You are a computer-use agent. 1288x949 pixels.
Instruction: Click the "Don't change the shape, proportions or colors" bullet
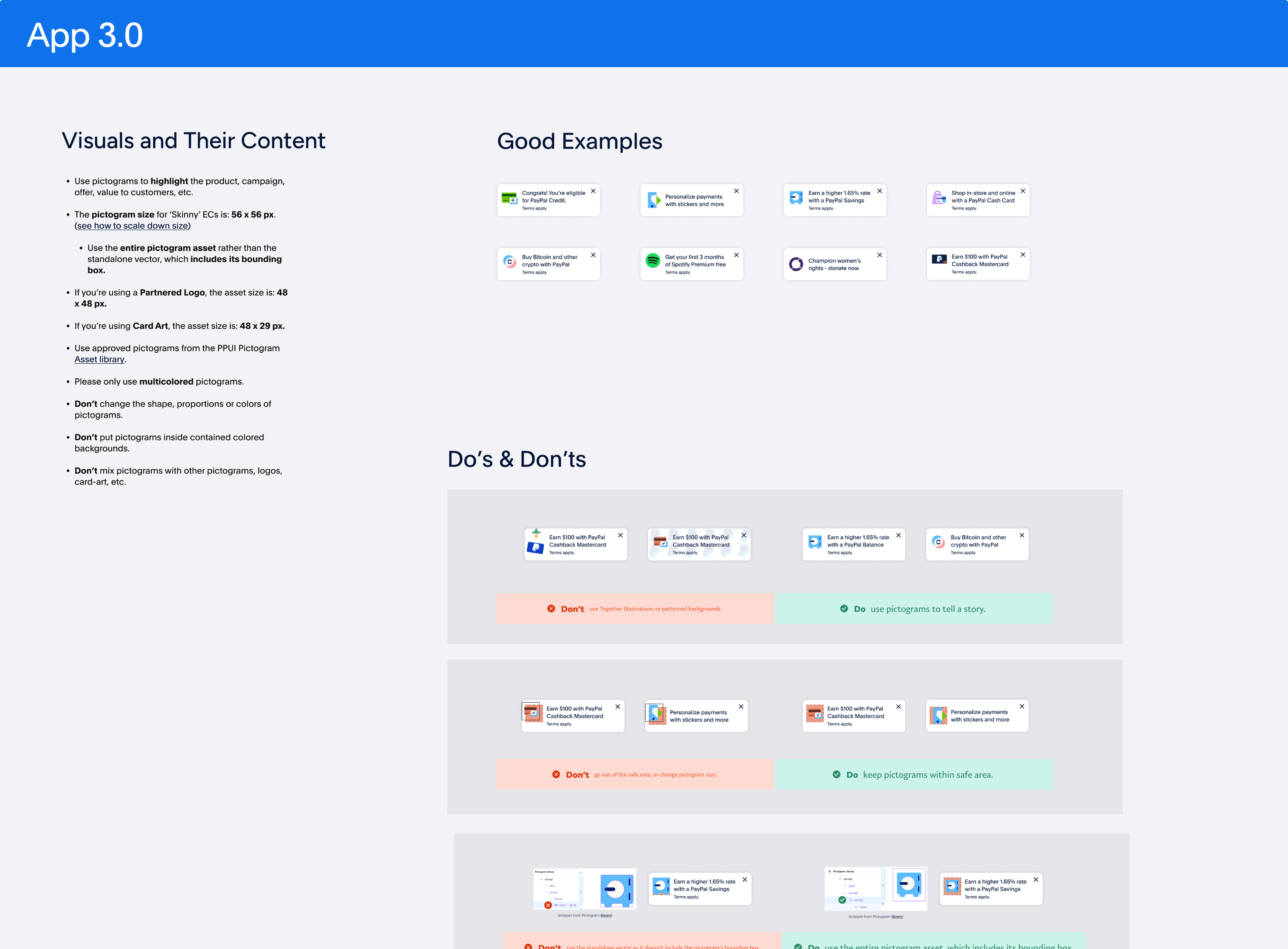pyautogui.click(x=173, y=410)
